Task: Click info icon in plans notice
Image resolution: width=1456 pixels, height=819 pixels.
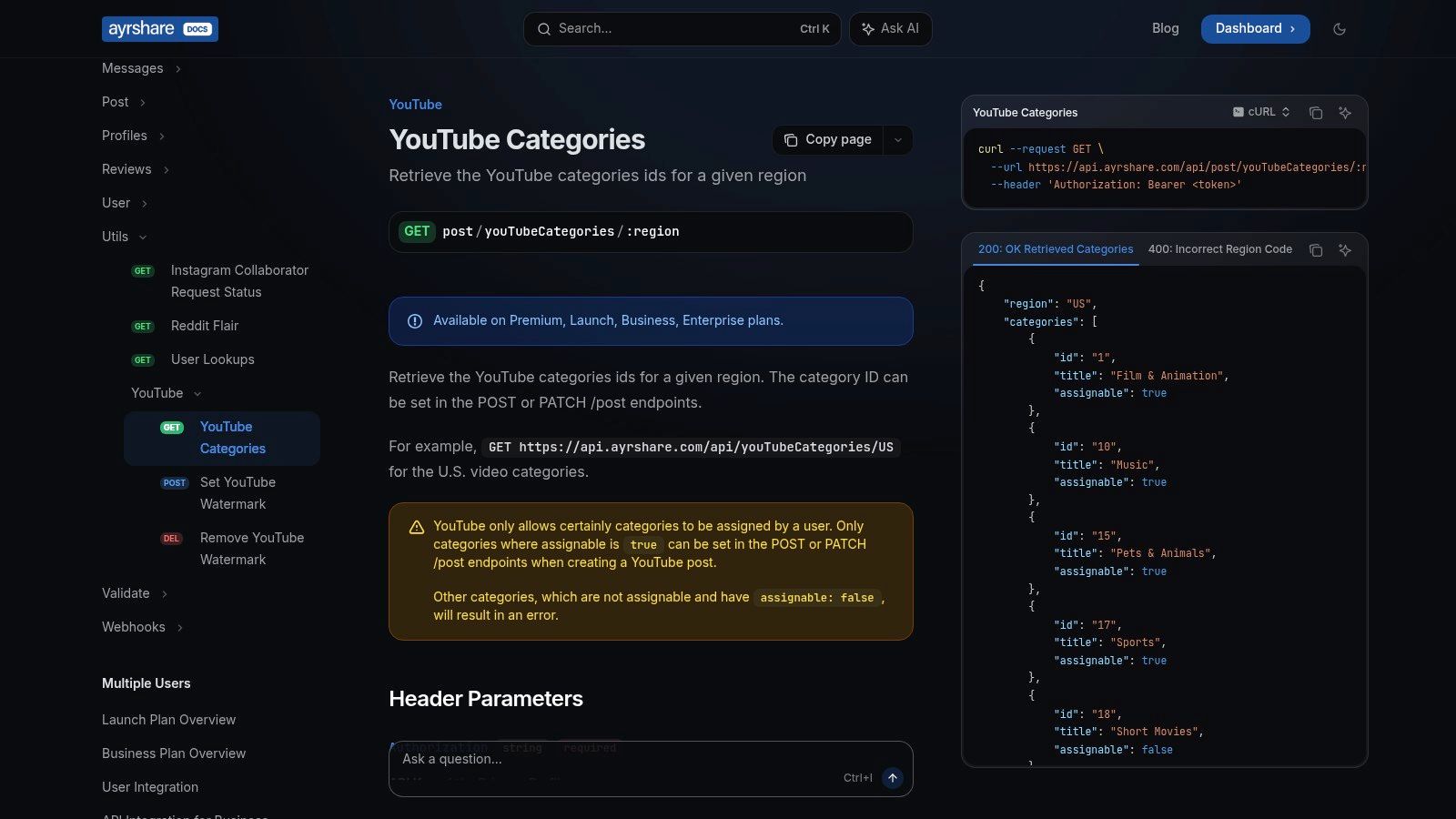Action: [x=415, y=321]
